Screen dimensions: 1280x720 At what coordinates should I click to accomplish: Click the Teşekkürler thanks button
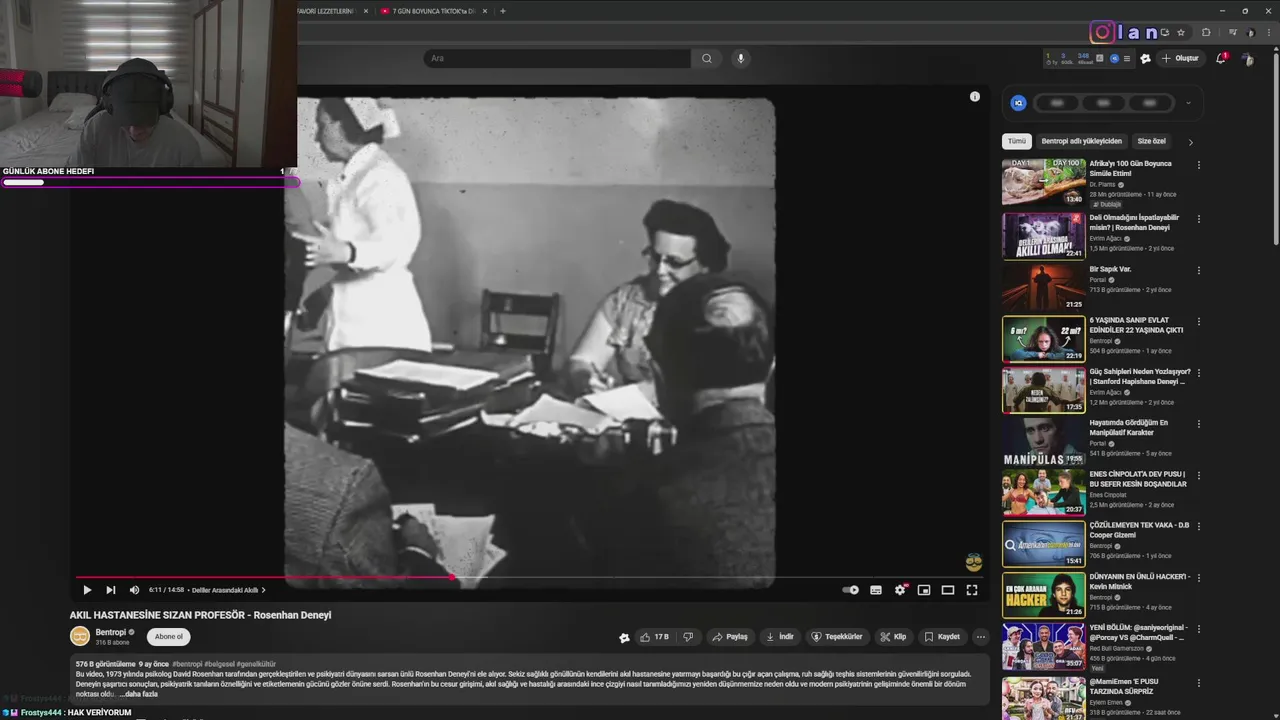[837, 637]
